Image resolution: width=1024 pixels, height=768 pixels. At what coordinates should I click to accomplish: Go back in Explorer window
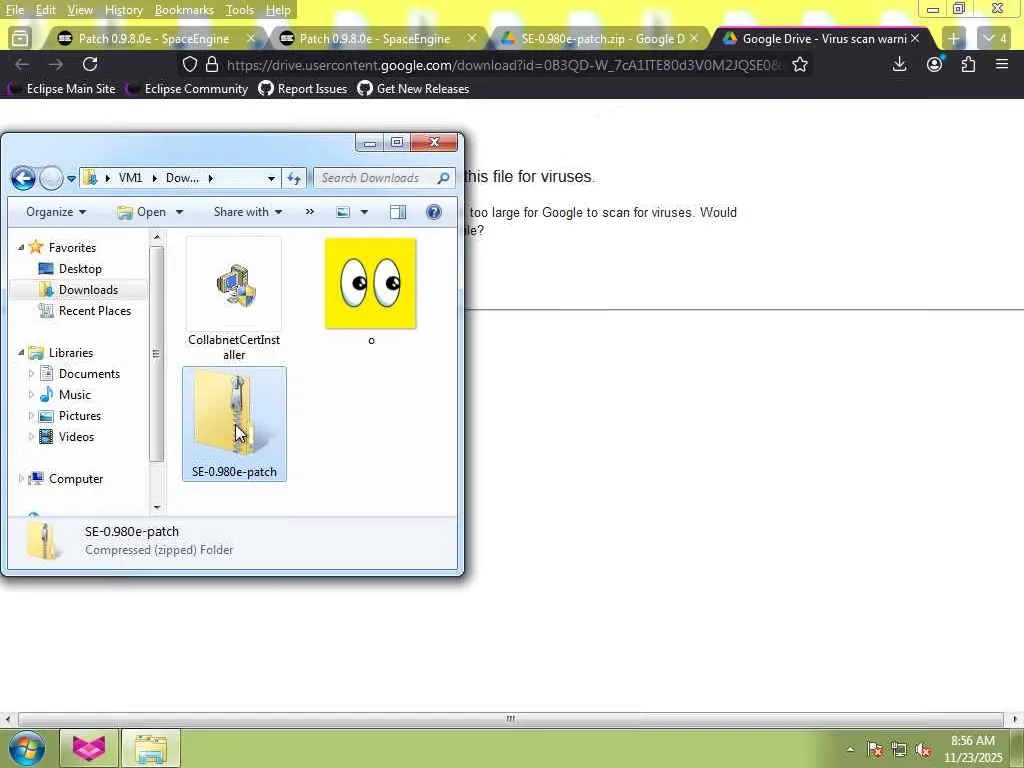[23, 178]
